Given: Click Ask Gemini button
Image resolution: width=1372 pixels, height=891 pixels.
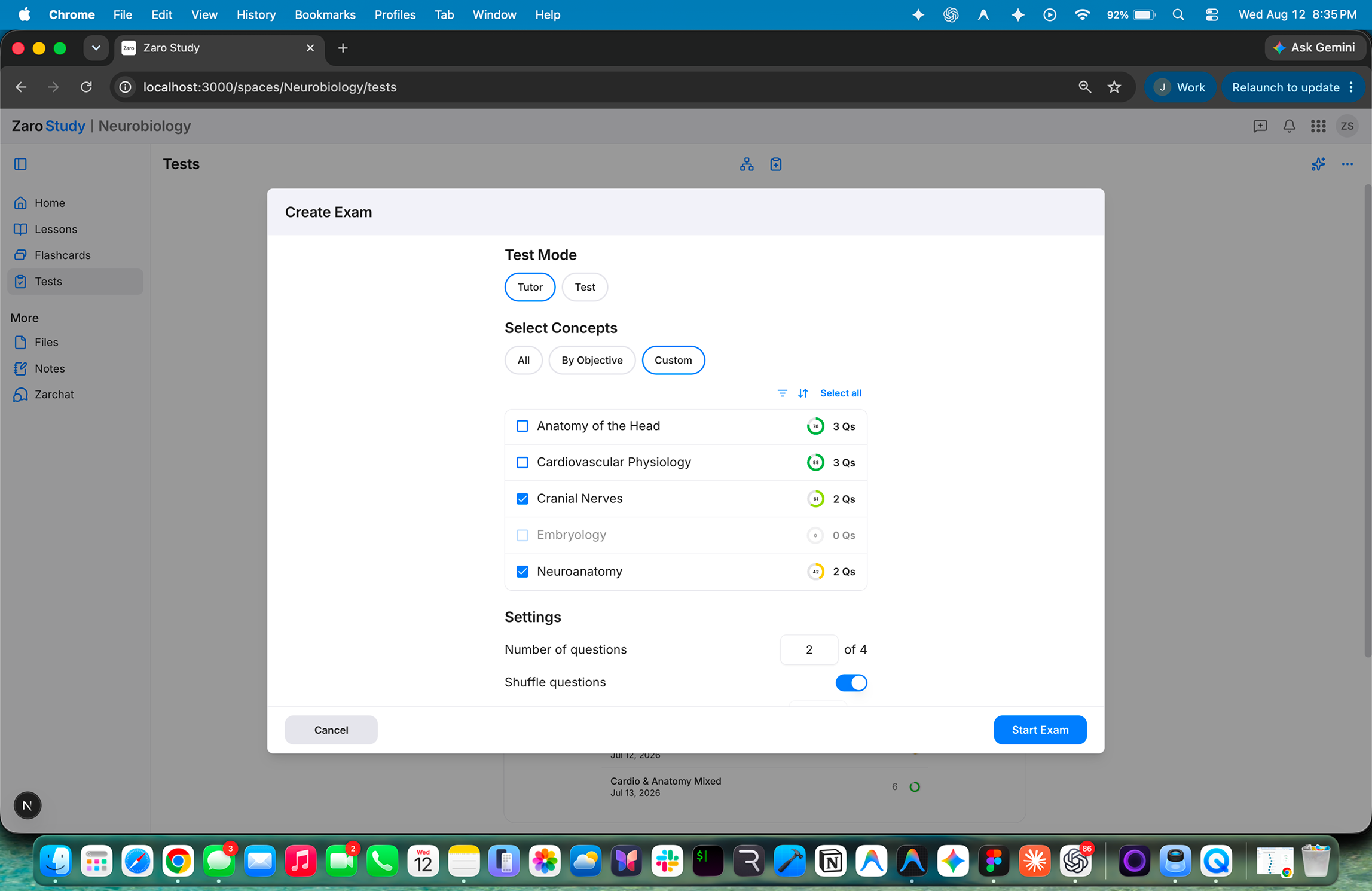Looking at the screenshot, I should [x=1314, y=48].
